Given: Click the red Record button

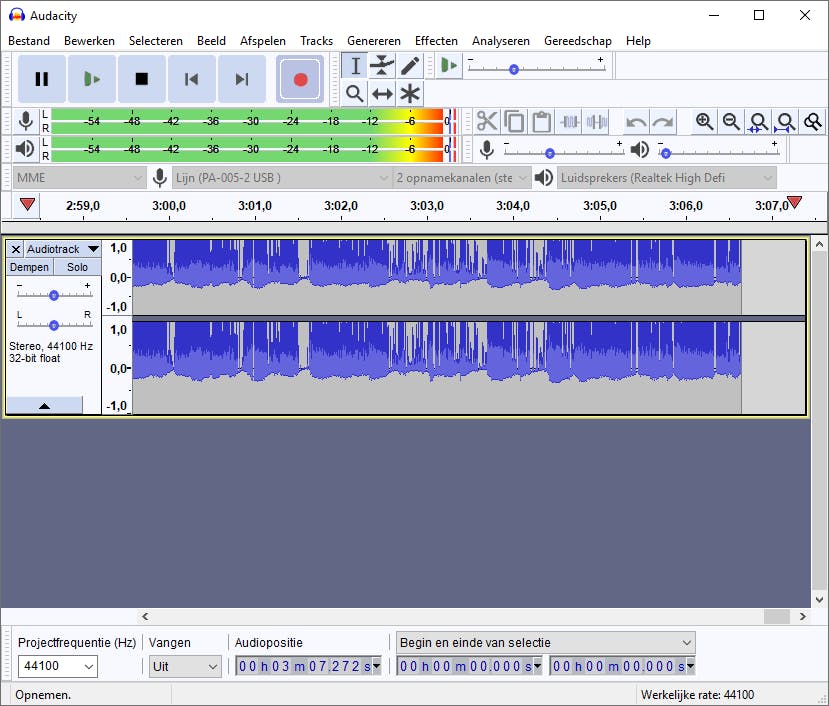Looking at the screenshot, I should [300, 79].
